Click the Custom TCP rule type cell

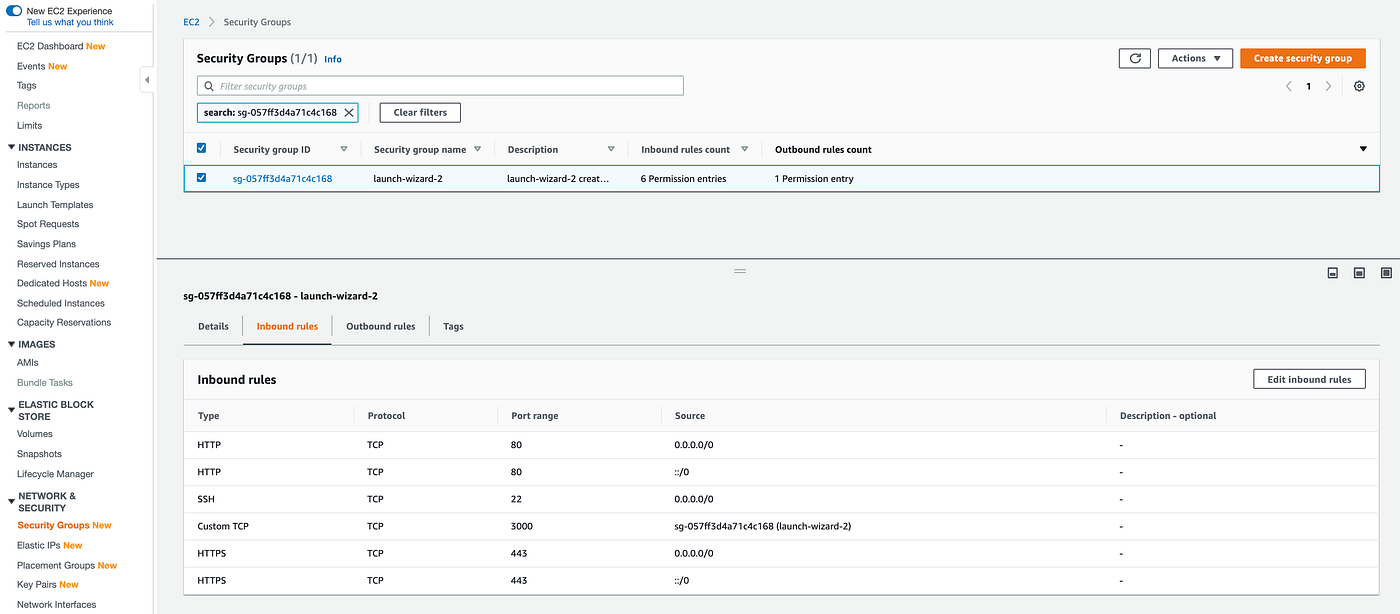(225, 526)
